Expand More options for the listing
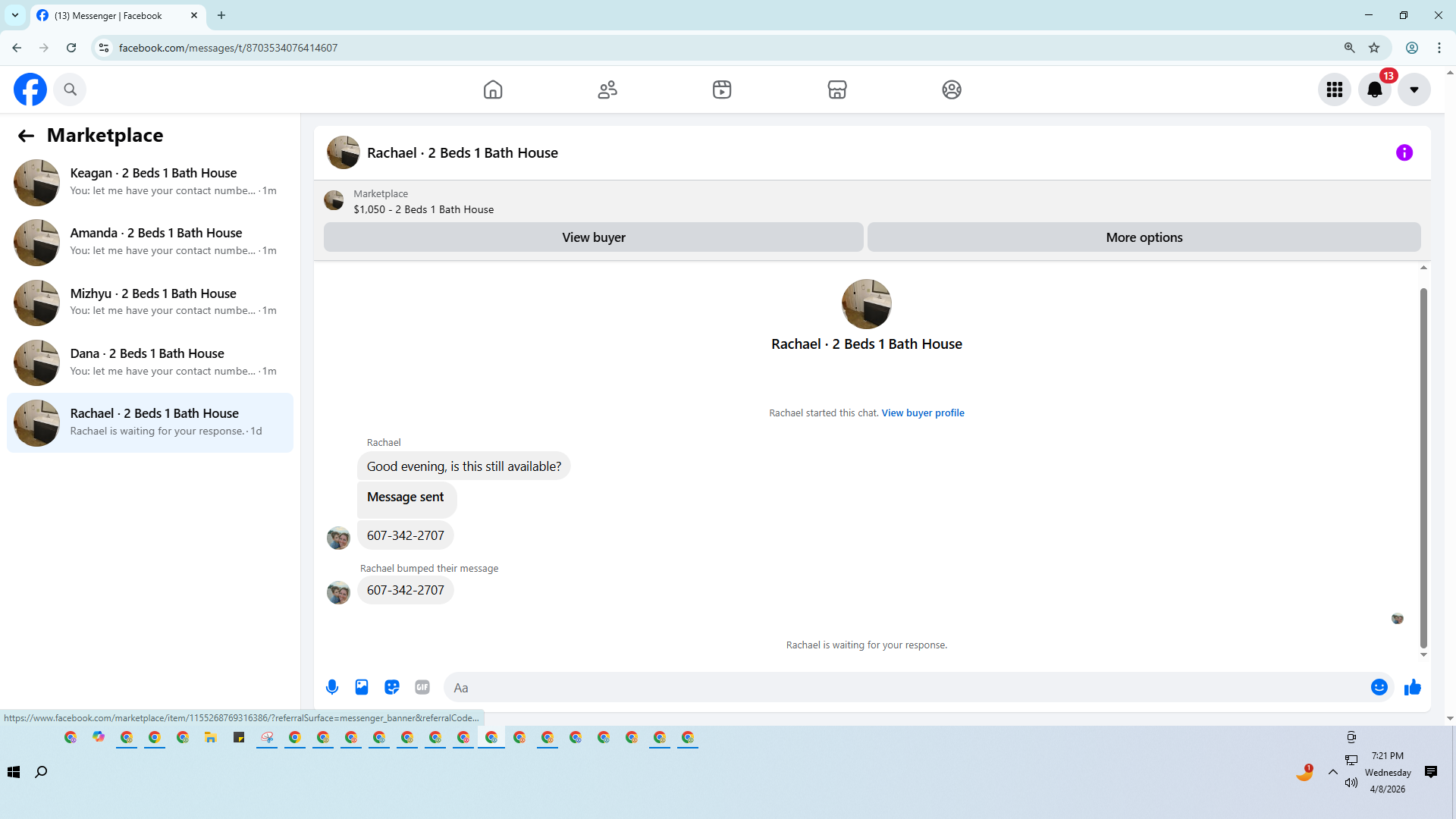 1144,237
